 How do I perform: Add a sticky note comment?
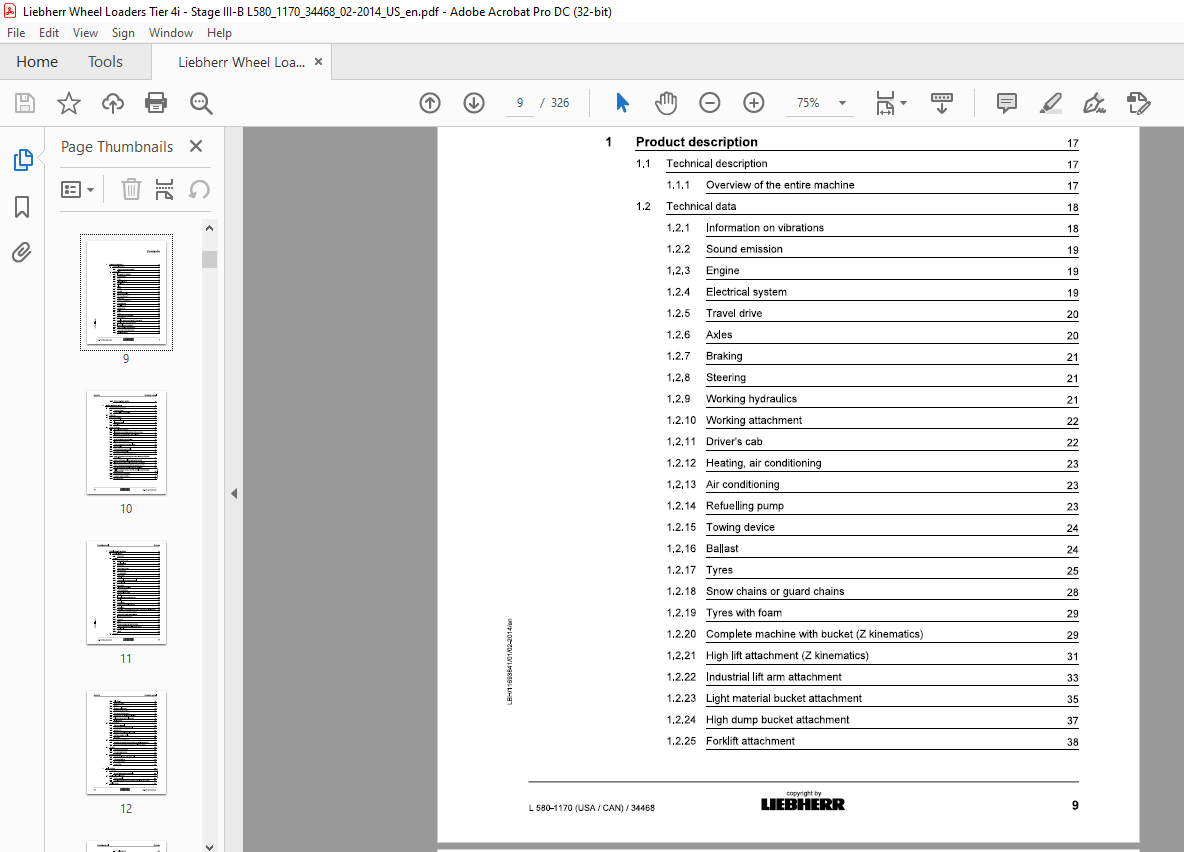(x=1007, y=103)
